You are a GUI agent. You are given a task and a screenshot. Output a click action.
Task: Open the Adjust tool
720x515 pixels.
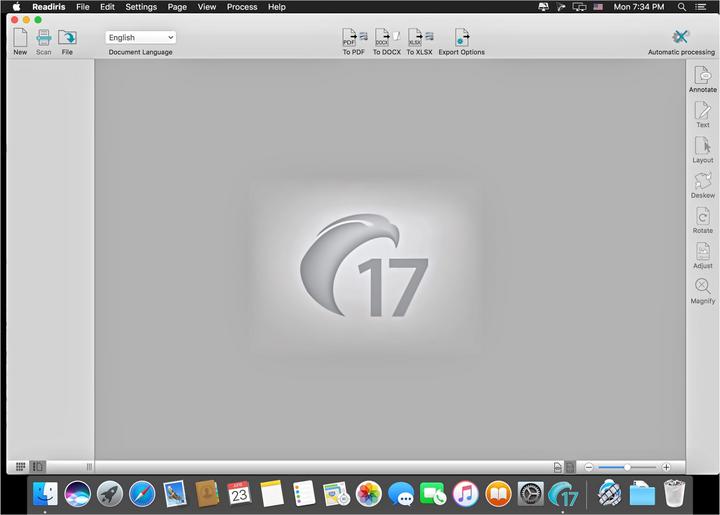tap(703, 256)
